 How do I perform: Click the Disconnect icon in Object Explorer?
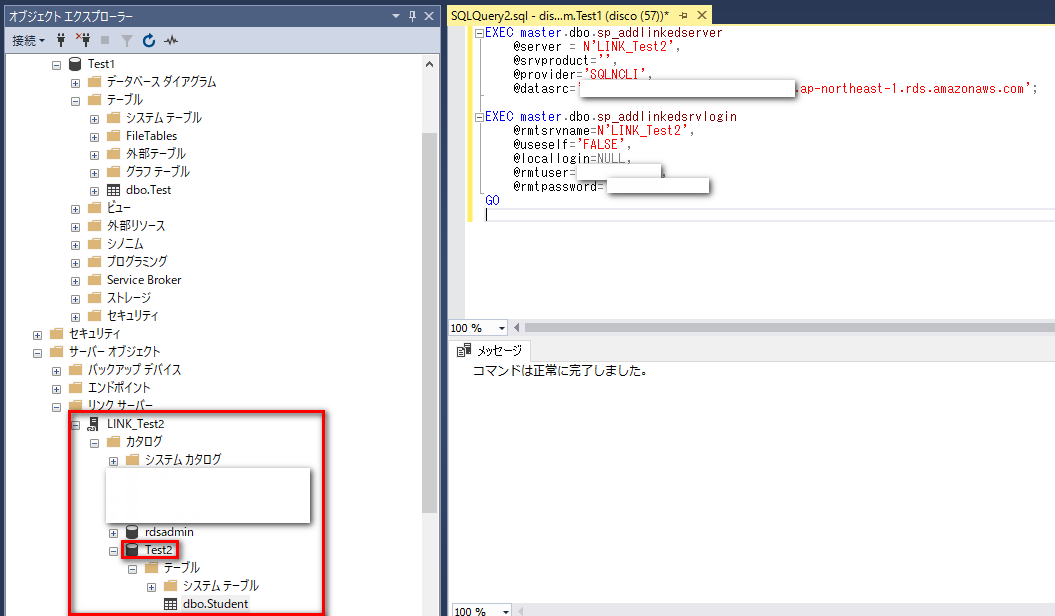(84, 41)
